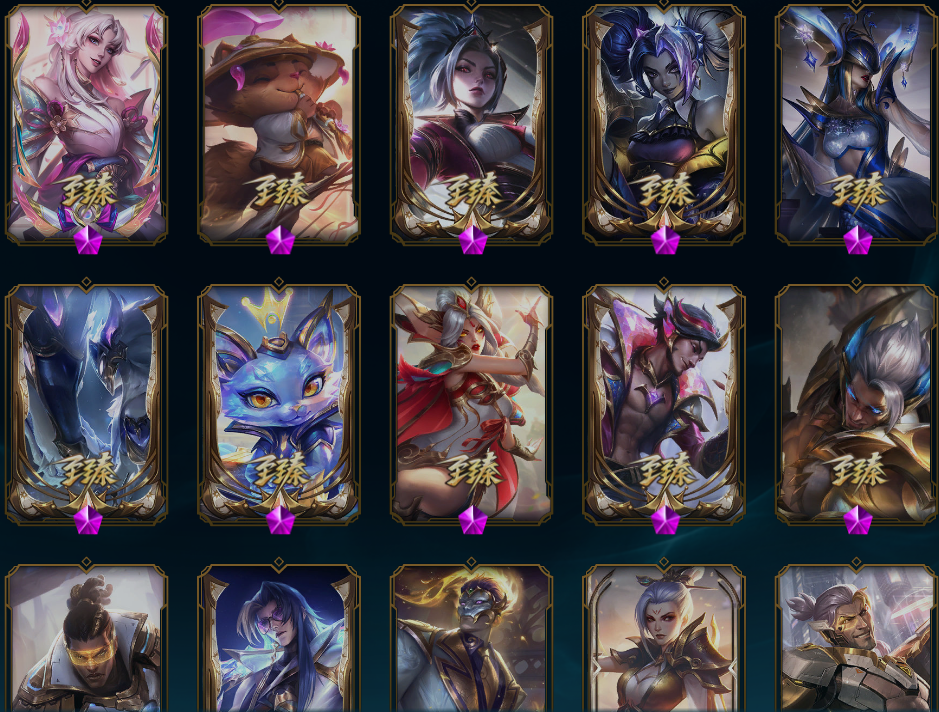Viewport: 939px width, 712px height.
Task: Click purple gem under icy dark beast card
Action: pyautogui.click(x=88, y=520)
